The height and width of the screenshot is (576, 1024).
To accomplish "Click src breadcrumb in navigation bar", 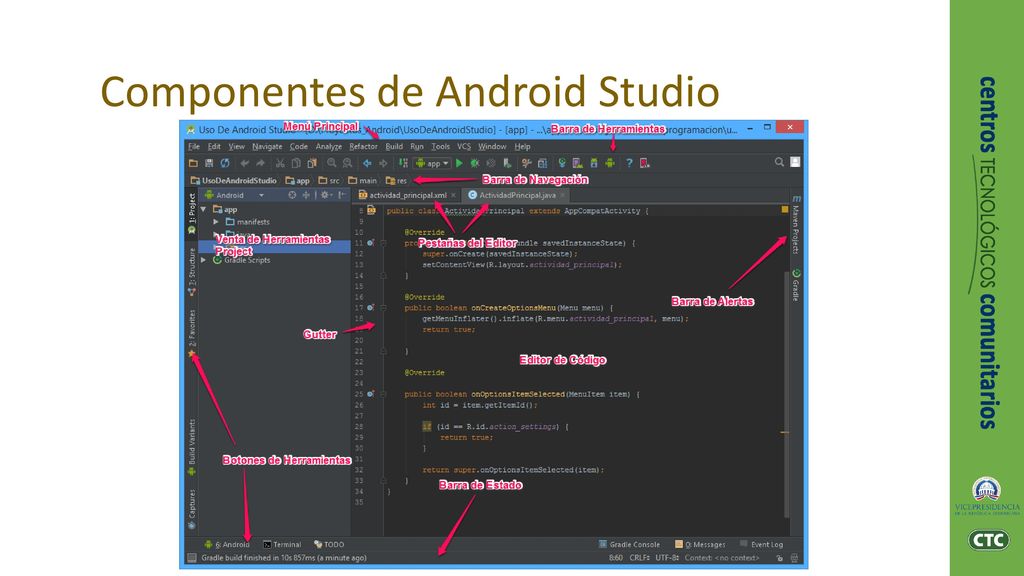I will pyautogui.click(x=329, y=180).
